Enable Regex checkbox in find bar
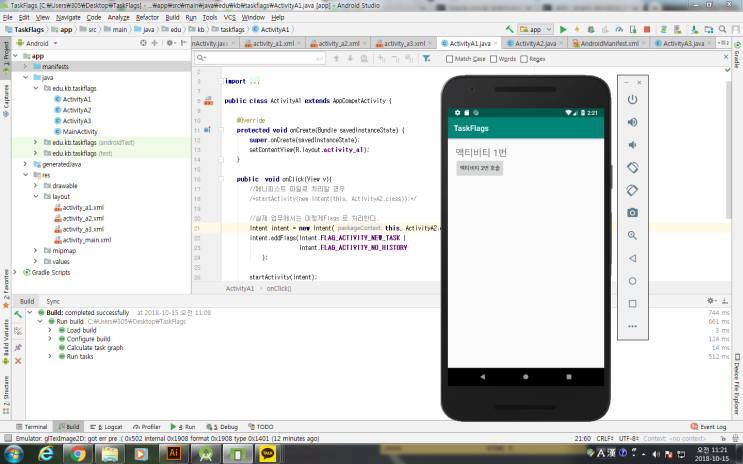The height and width of the screenshot is (464, 743). (524, 59)
